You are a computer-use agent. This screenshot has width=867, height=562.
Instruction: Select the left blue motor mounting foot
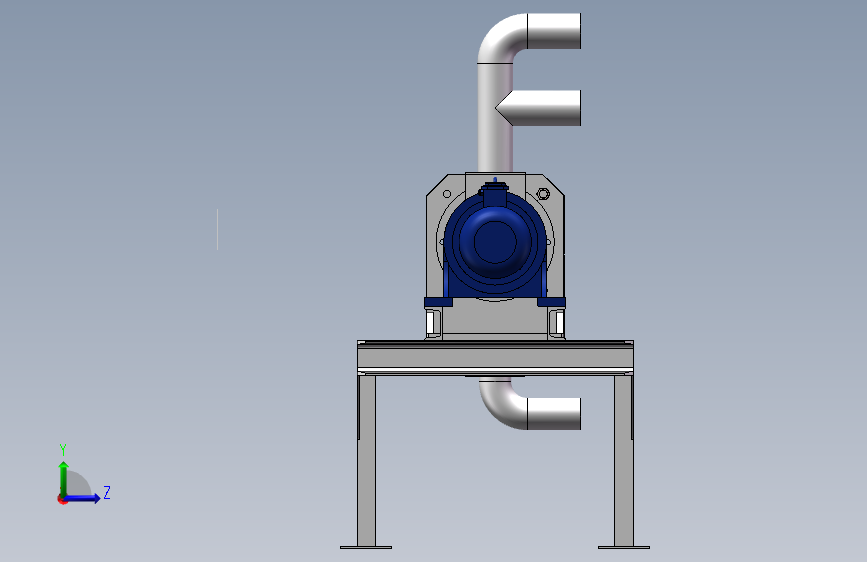point(438,303)
